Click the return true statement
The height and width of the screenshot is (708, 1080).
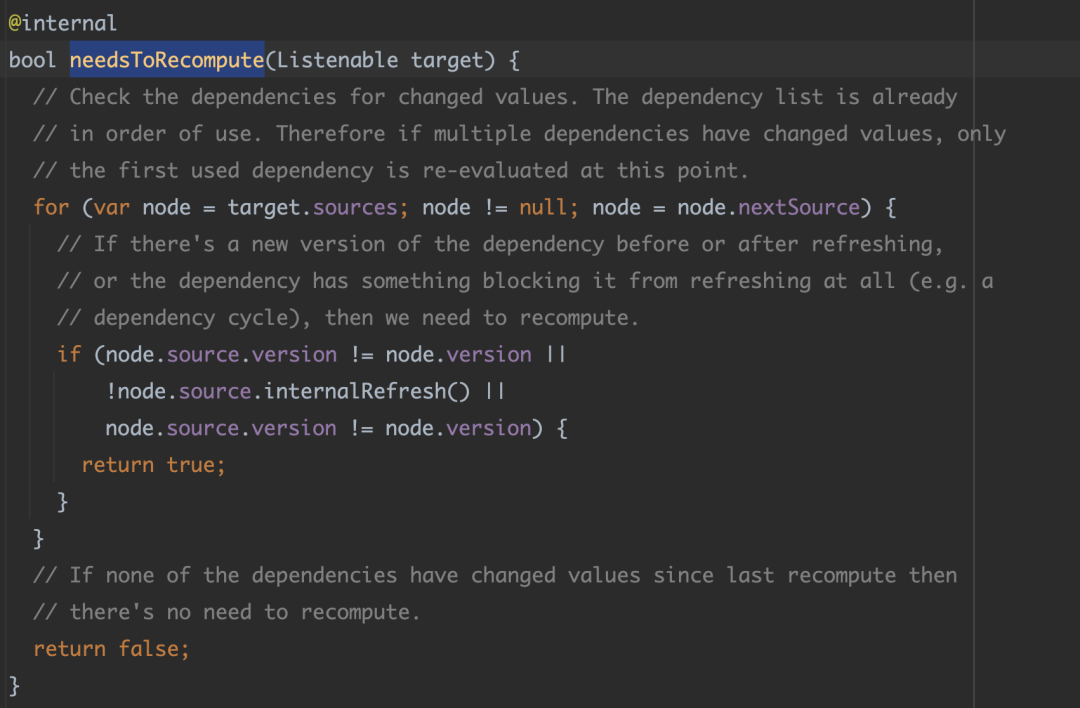154,465
